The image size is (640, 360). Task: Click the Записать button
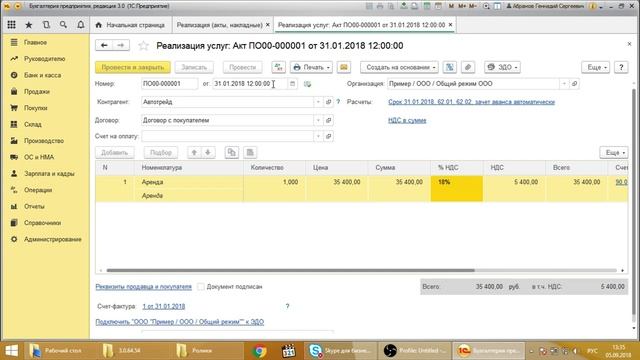tap(194, 67)
